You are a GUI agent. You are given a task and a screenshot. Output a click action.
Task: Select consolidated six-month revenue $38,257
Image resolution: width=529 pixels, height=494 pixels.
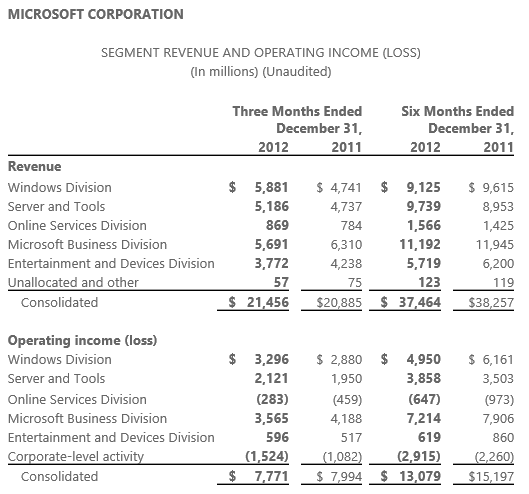coord(491,303)
